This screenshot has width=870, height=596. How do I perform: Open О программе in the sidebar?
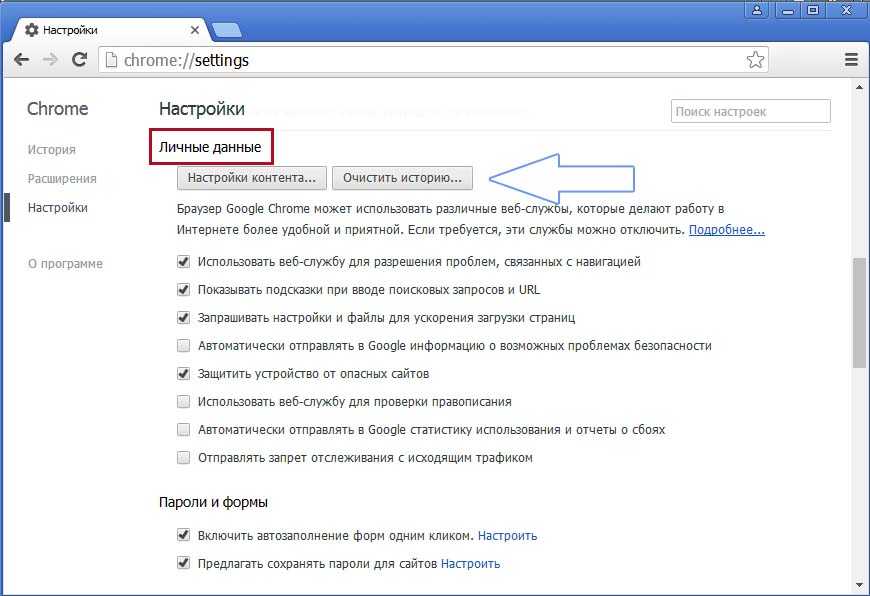pos(65,264)
